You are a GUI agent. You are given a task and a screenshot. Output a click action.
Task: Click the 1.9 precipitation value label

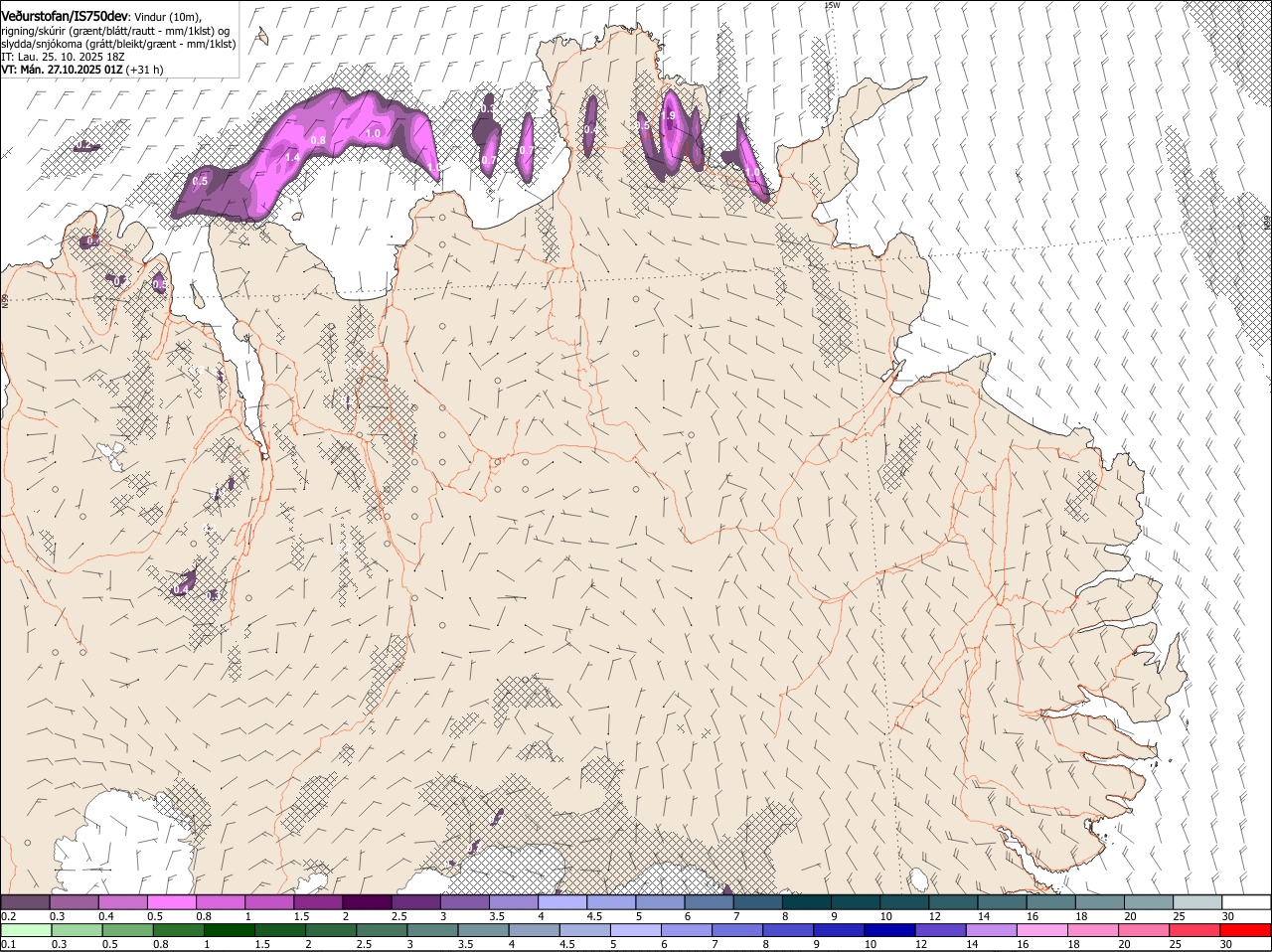(669, 116)
